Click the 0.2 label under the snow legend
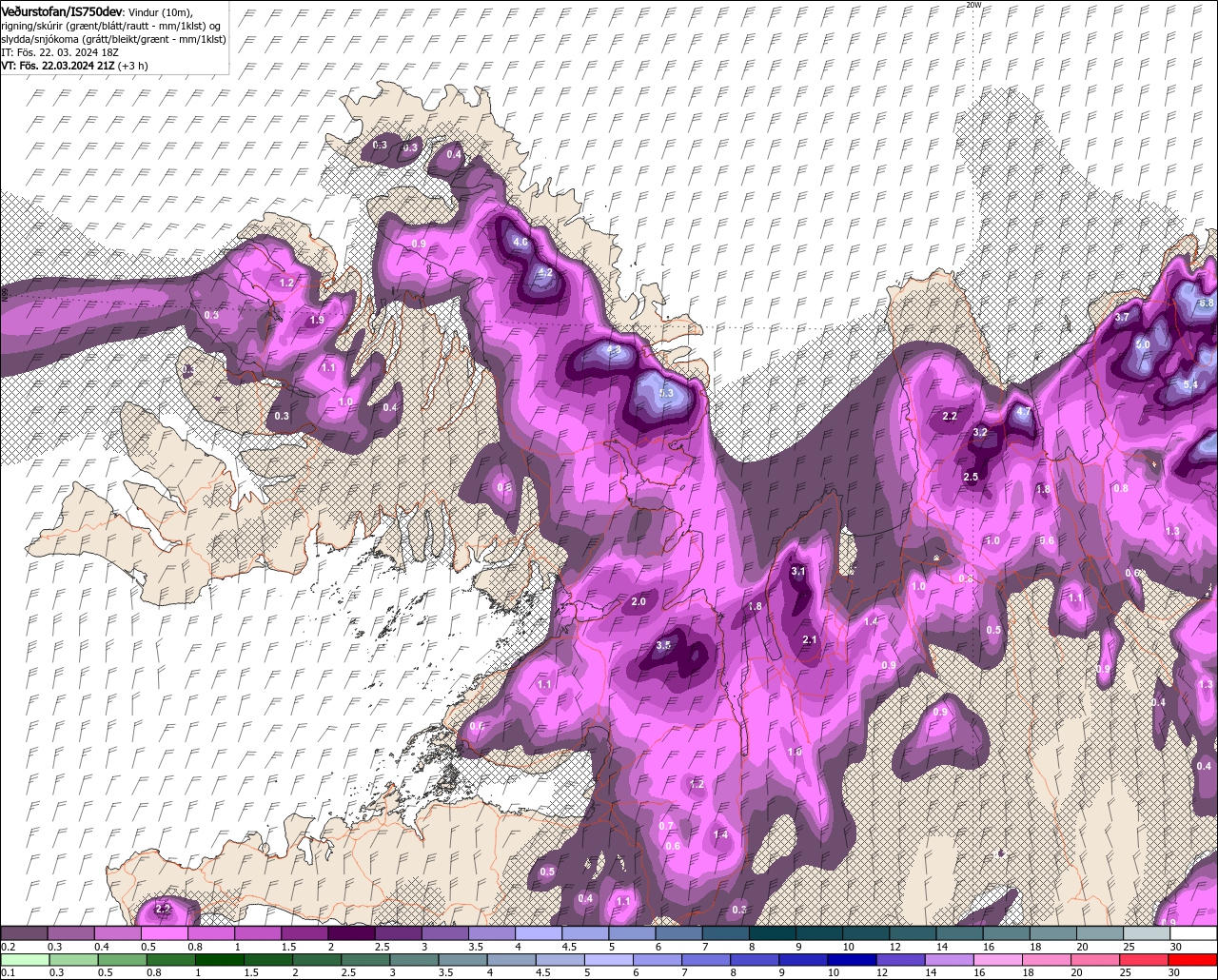 pos(8,947)
